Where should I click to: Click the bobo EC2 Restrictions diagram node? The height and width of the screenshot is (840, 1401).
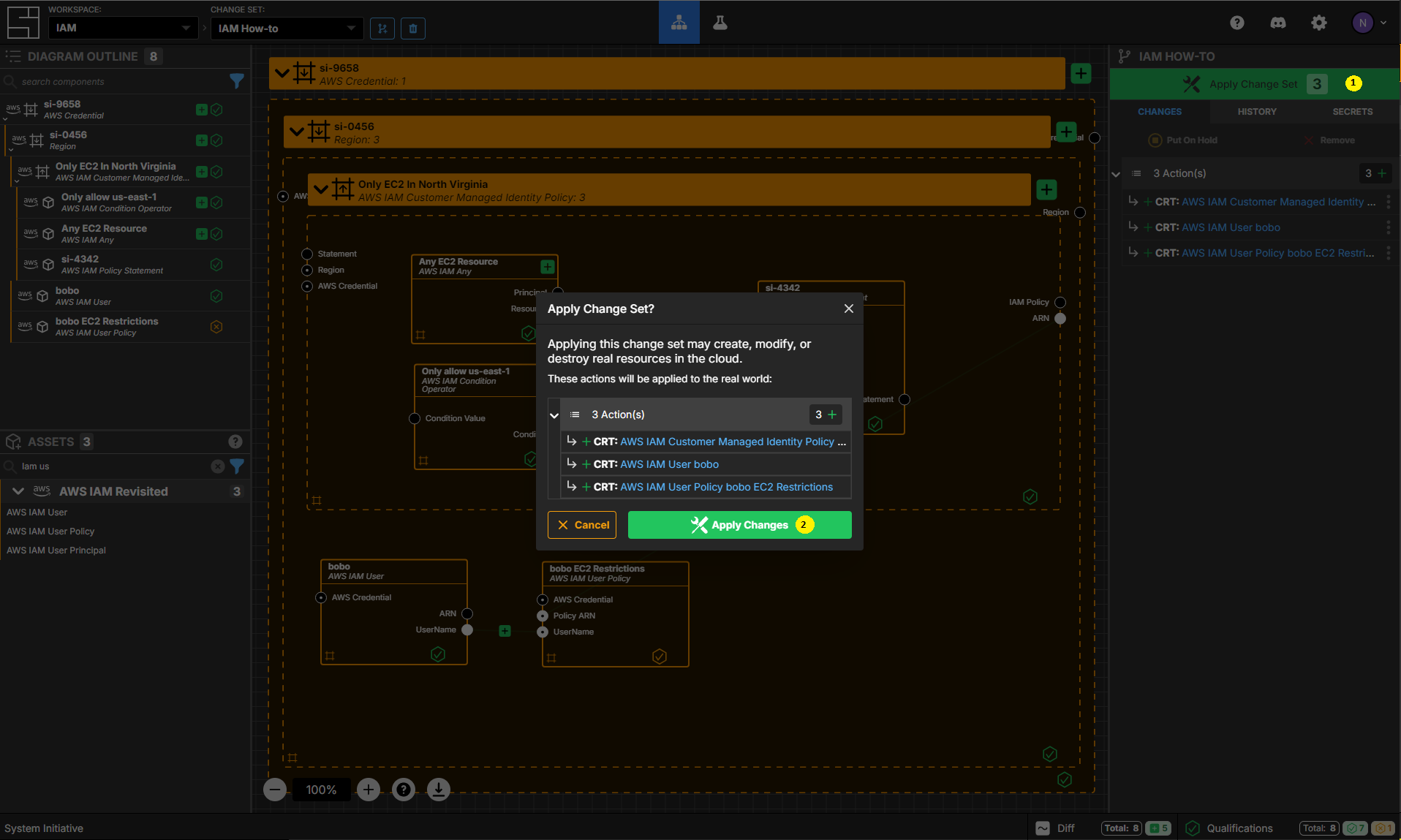[616, 614]
